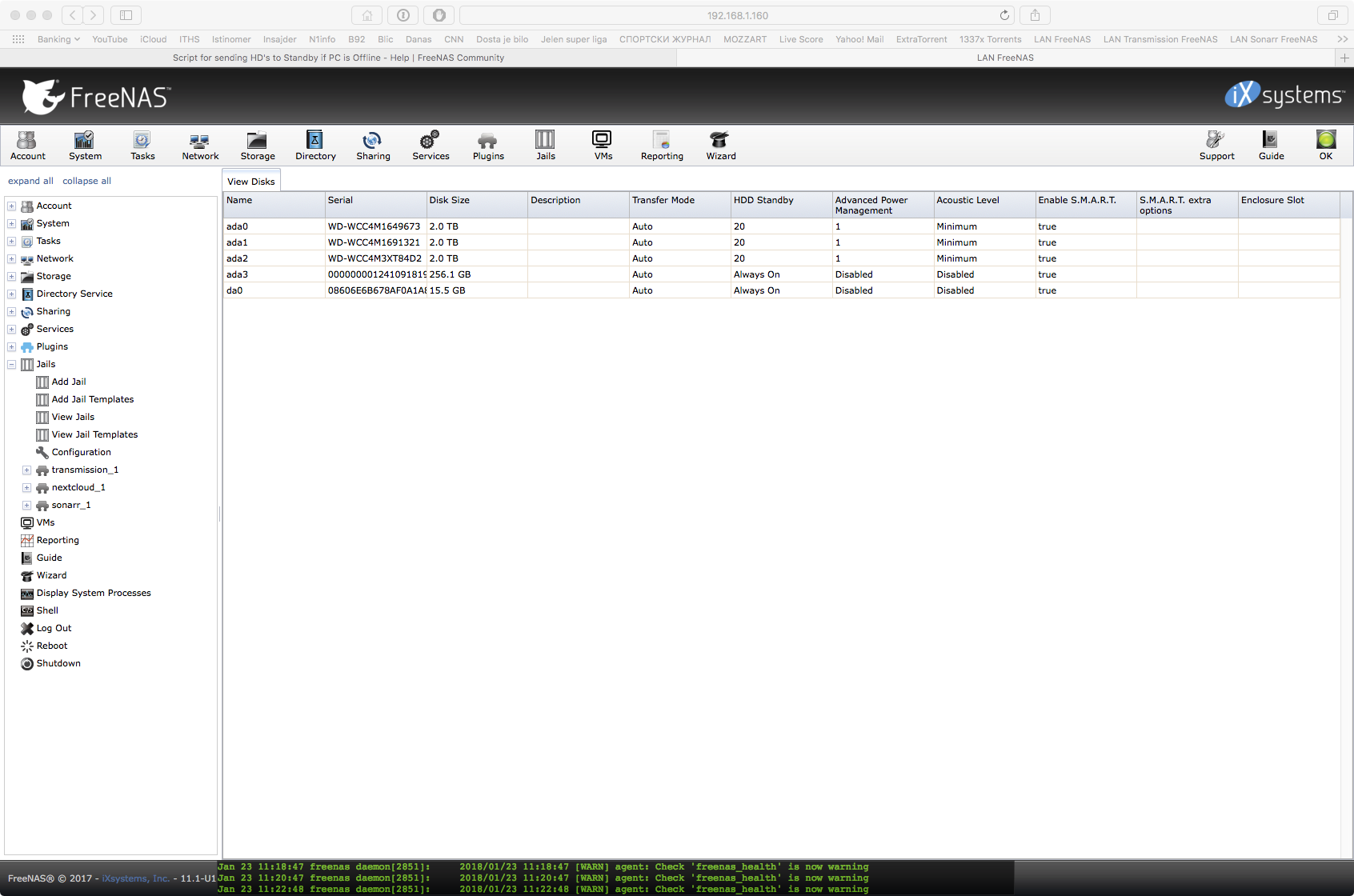Screen dimensions: 1354x896
Task: Open the Directory toolbar icon
Action: coord(315,146)
